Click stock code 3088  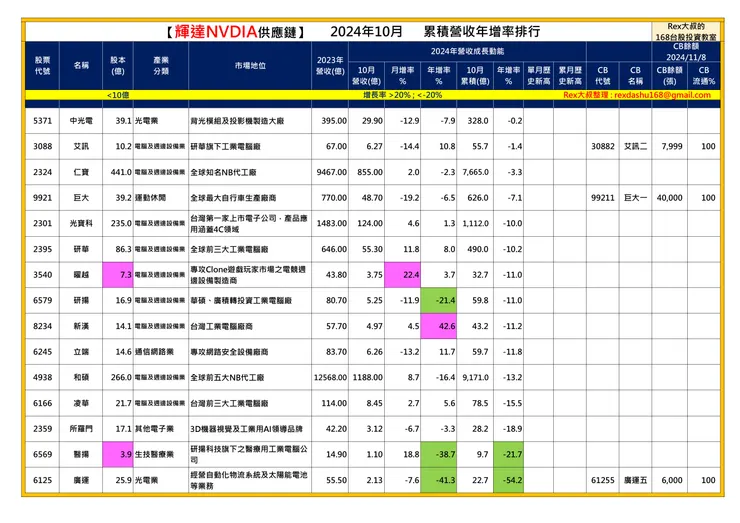[42, 146]
